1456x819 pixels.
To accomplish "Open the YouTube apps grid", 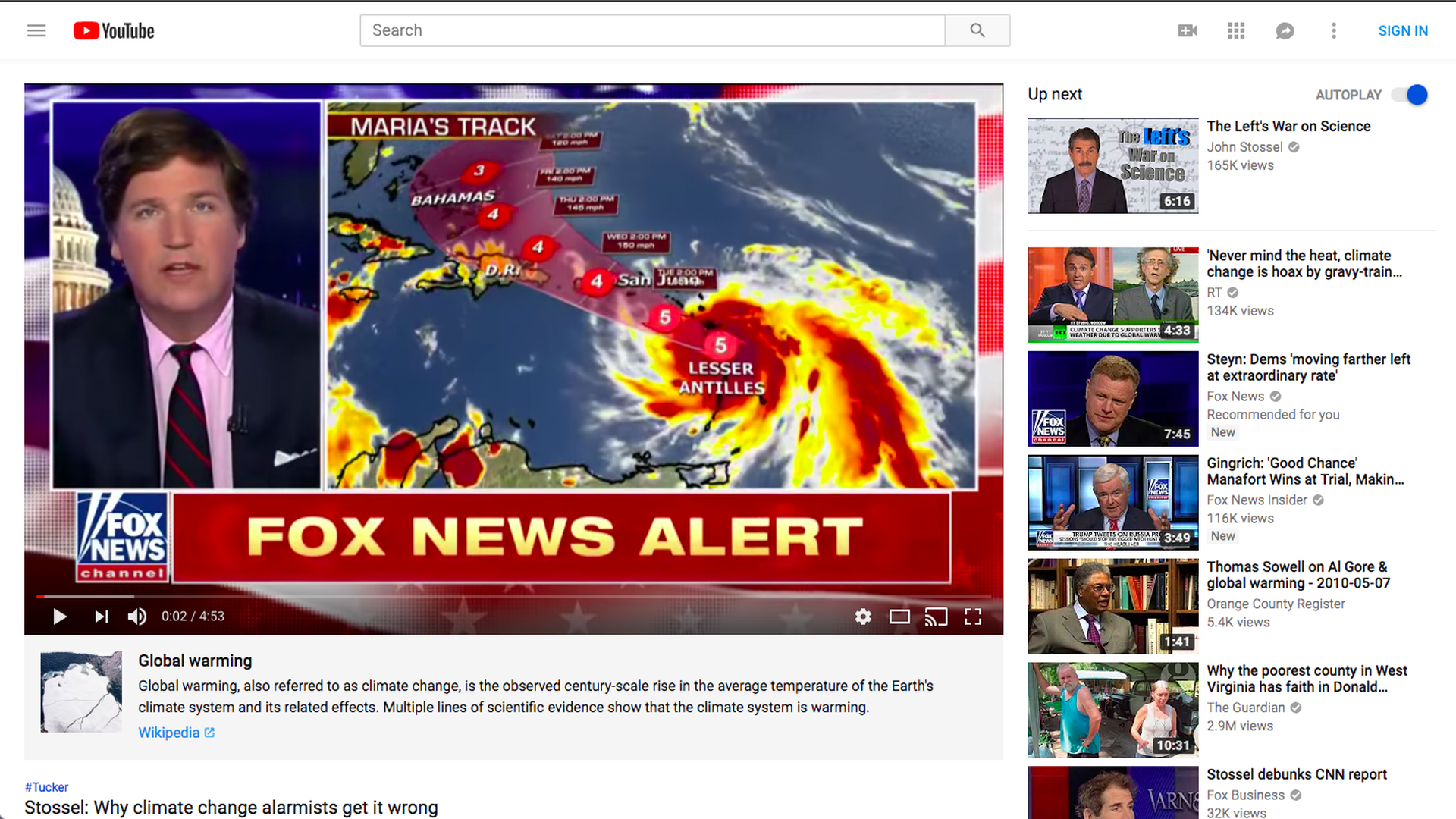I will (x=1236, y=30).
